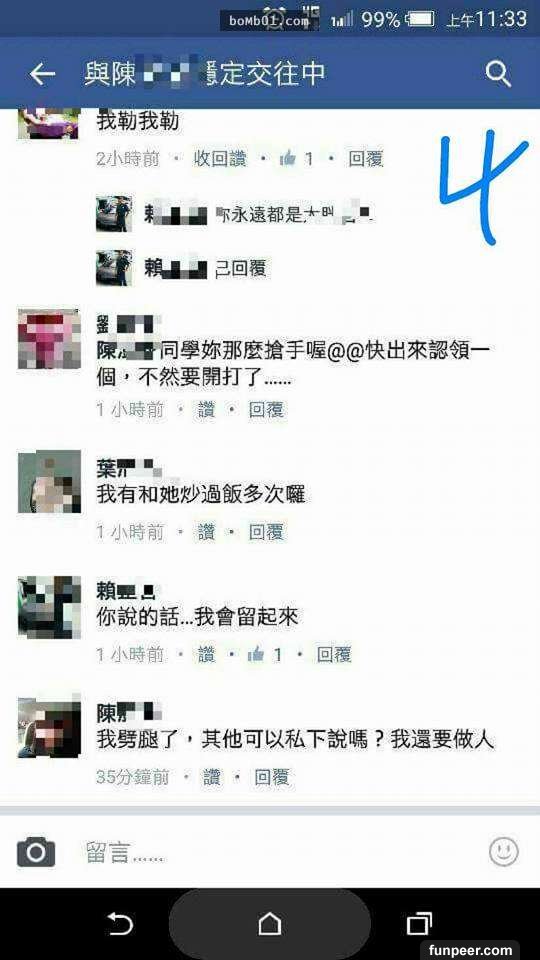Image resolution: width=540 pixels, height=960 pixels.
Task: Tap thumbs-up count on 你說的話 comment
Action: click(x=265, y=655)
